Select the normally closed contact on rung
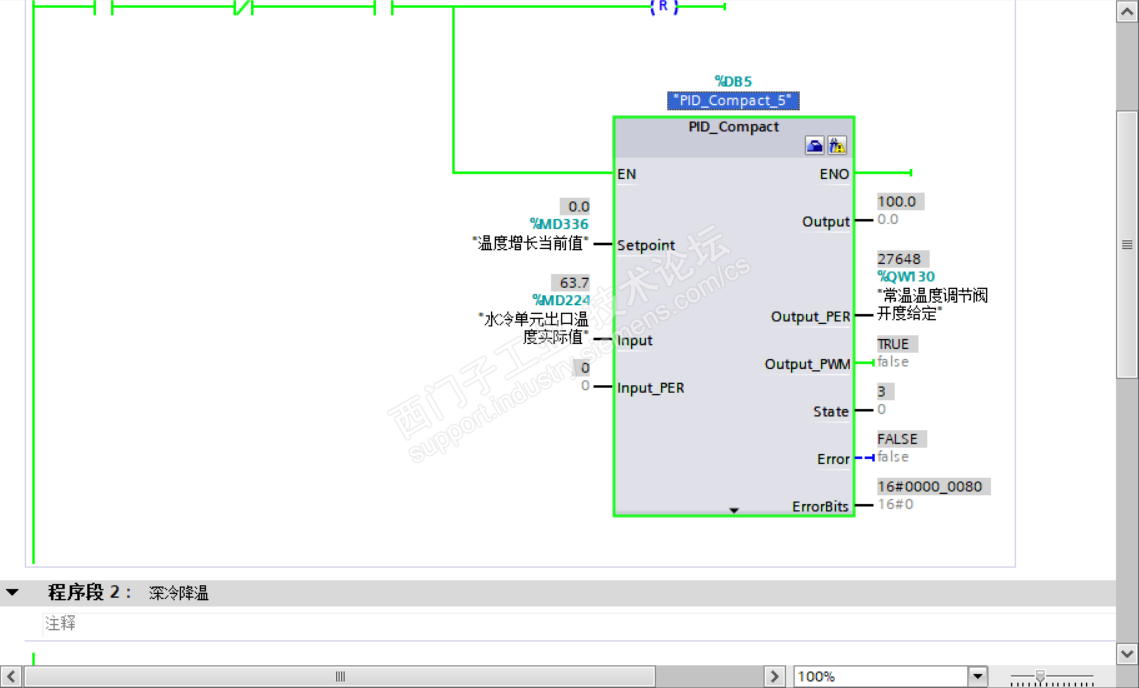Viewport: 1139px width, 688px height. (243, 8)
